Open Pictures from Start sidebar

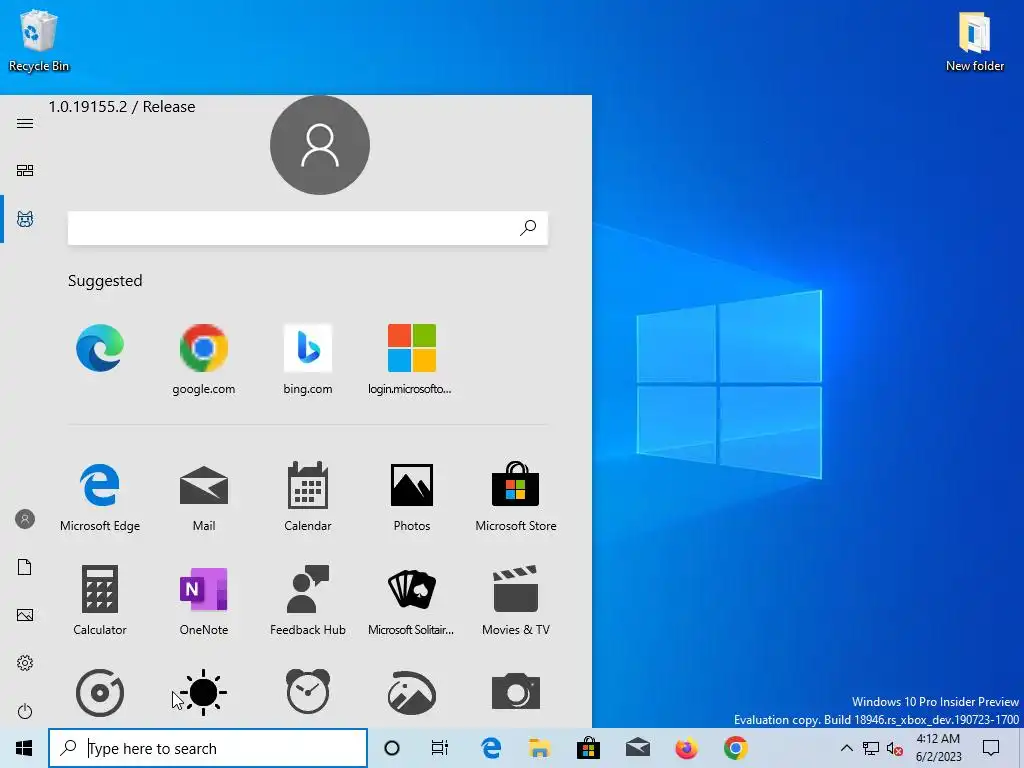pyautogui.click(x=25, y=615)
